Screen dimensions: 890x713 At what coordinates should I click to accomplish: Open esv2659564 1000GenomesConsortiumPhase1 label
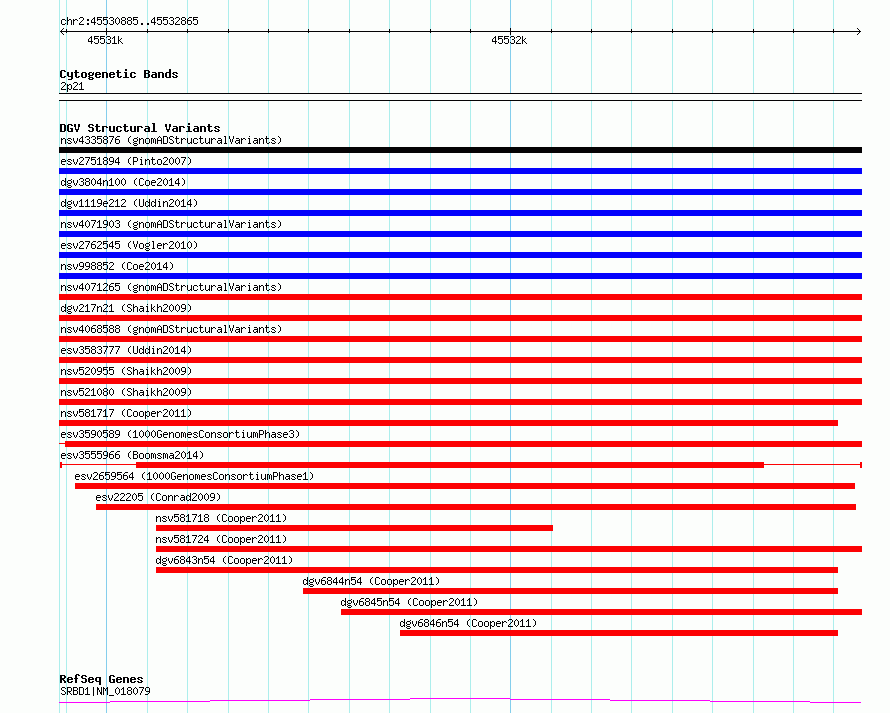pyautogui.click(x=194, y=476)
